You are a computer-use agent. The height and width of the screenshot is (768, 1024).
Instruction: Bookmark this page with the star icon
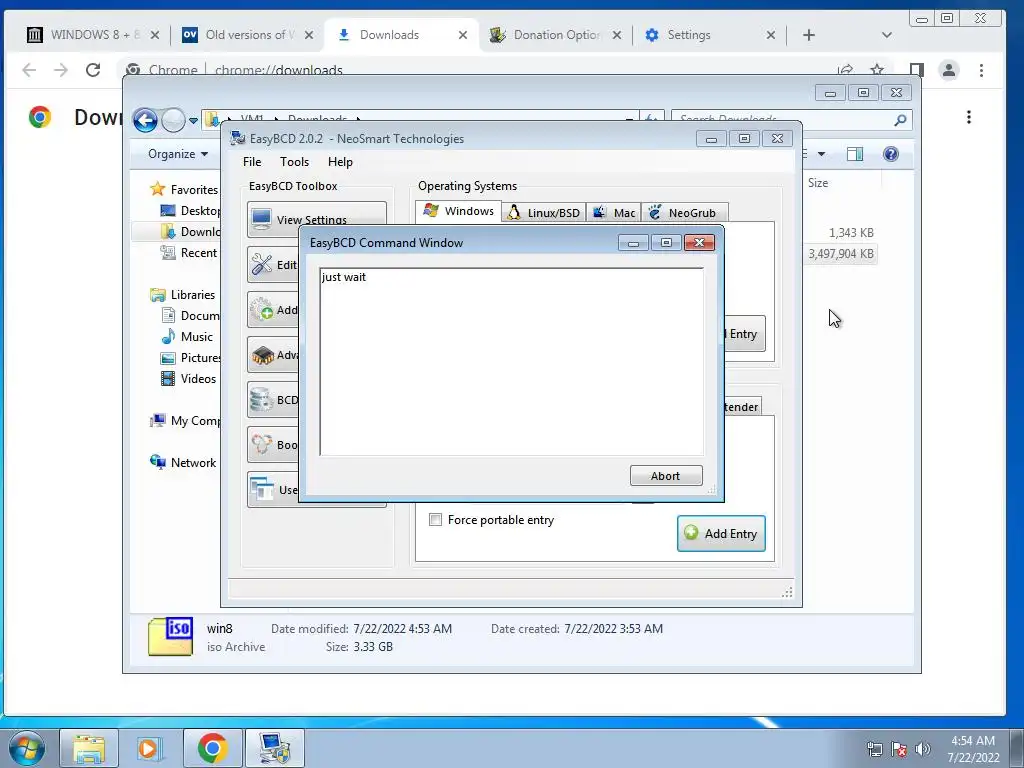pos(877,69)
